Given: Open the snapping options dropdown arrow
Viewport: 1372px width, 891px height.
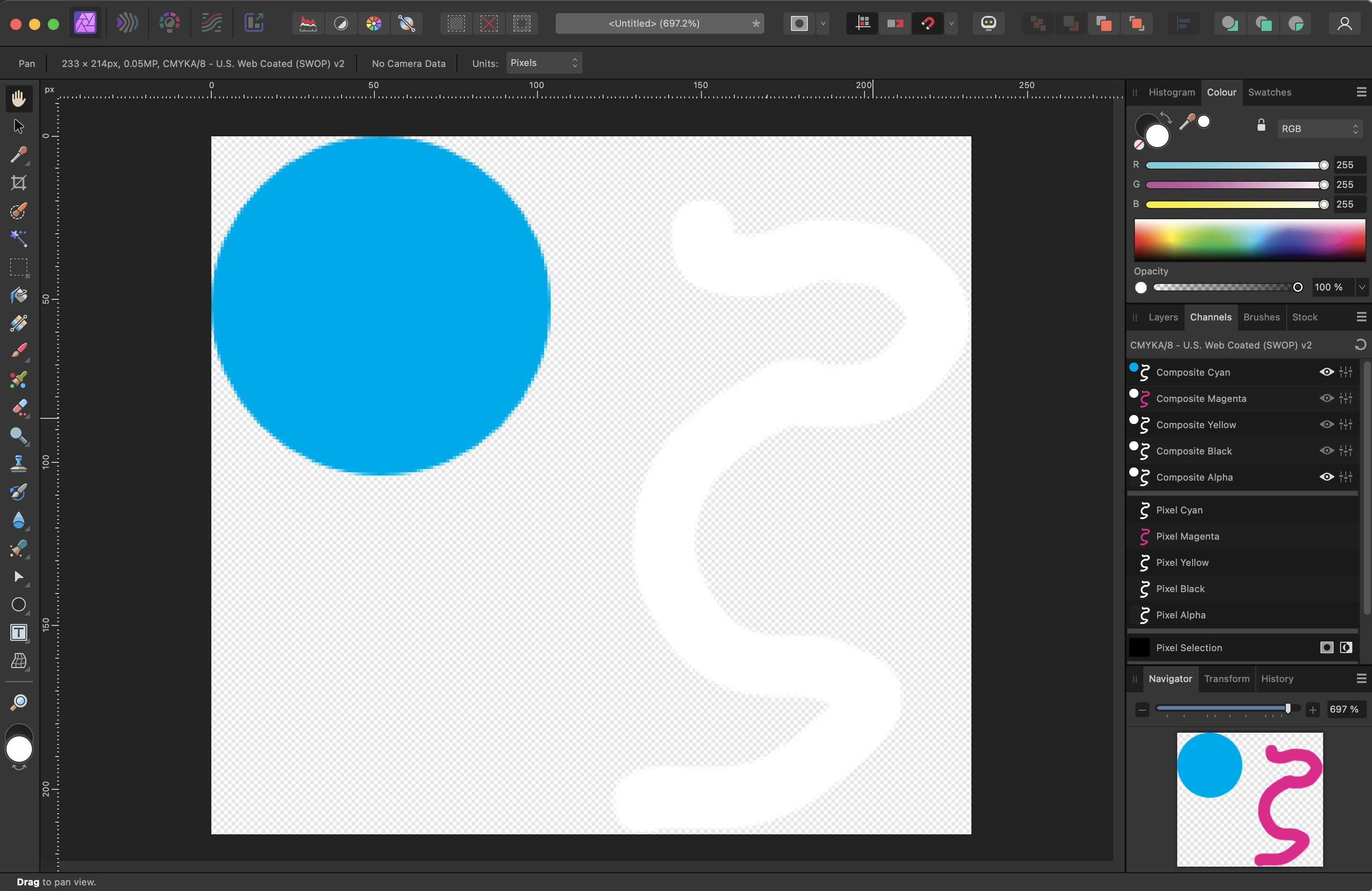Looking at the screenshot, I should coord(951,23).
